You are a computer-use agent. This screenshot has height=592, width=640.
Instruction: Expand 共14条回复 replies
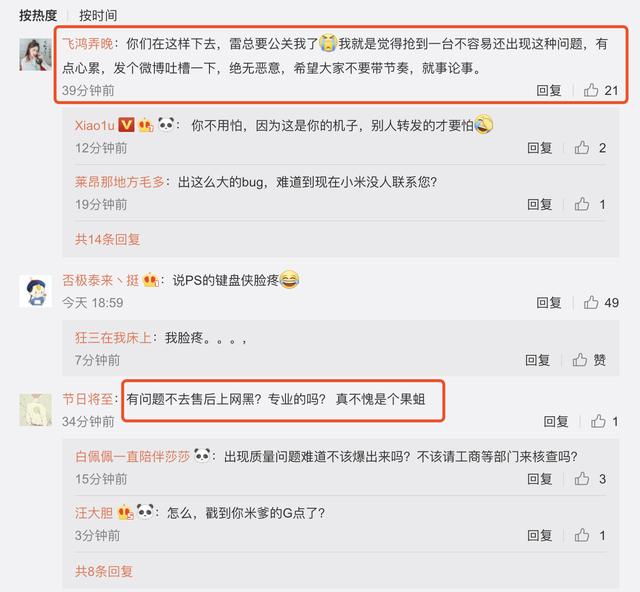tap(107, 239)
